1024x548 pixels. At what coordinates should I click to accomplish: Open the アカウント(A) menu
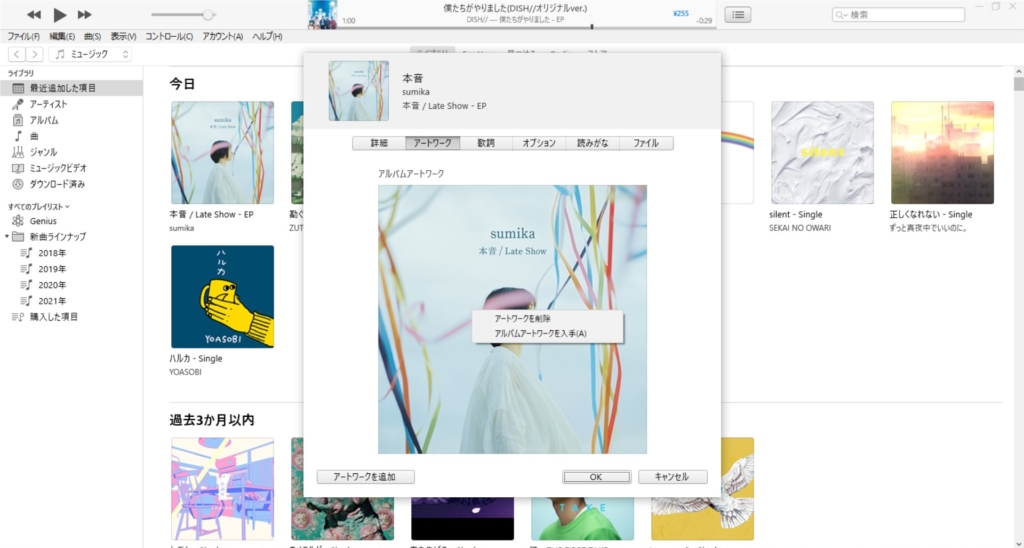pos(222,37)
